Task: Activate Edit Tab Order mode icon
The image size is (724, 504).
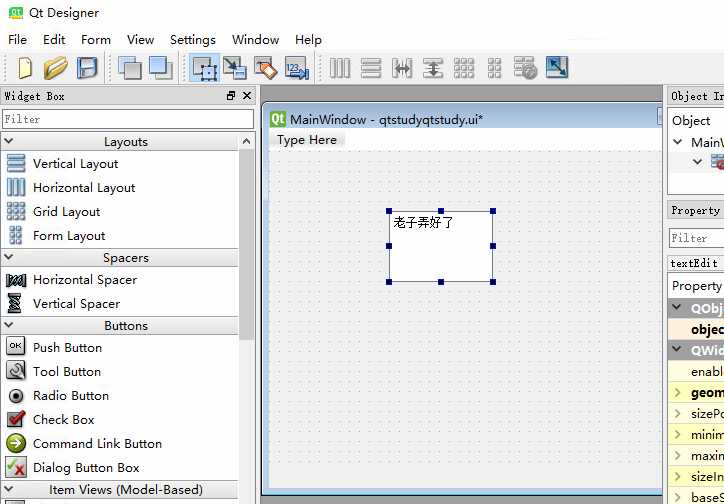Action: point(296,68)
